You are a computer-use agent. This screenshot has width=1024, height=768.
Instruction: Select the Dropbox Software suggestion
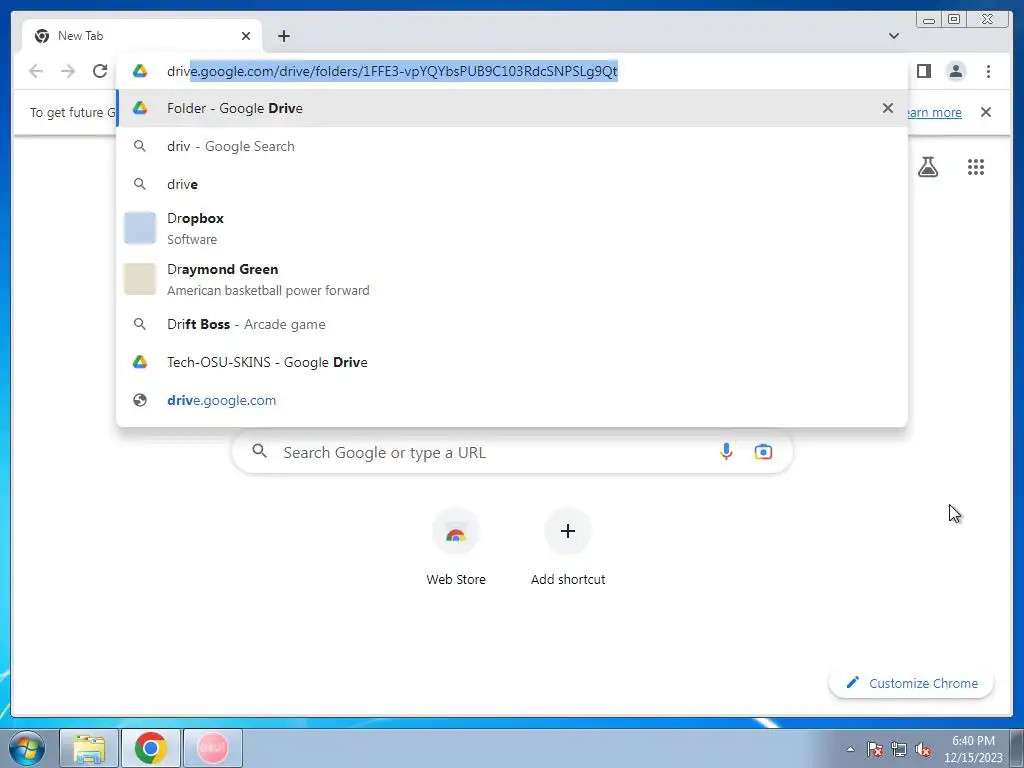[x=512, y=228]
